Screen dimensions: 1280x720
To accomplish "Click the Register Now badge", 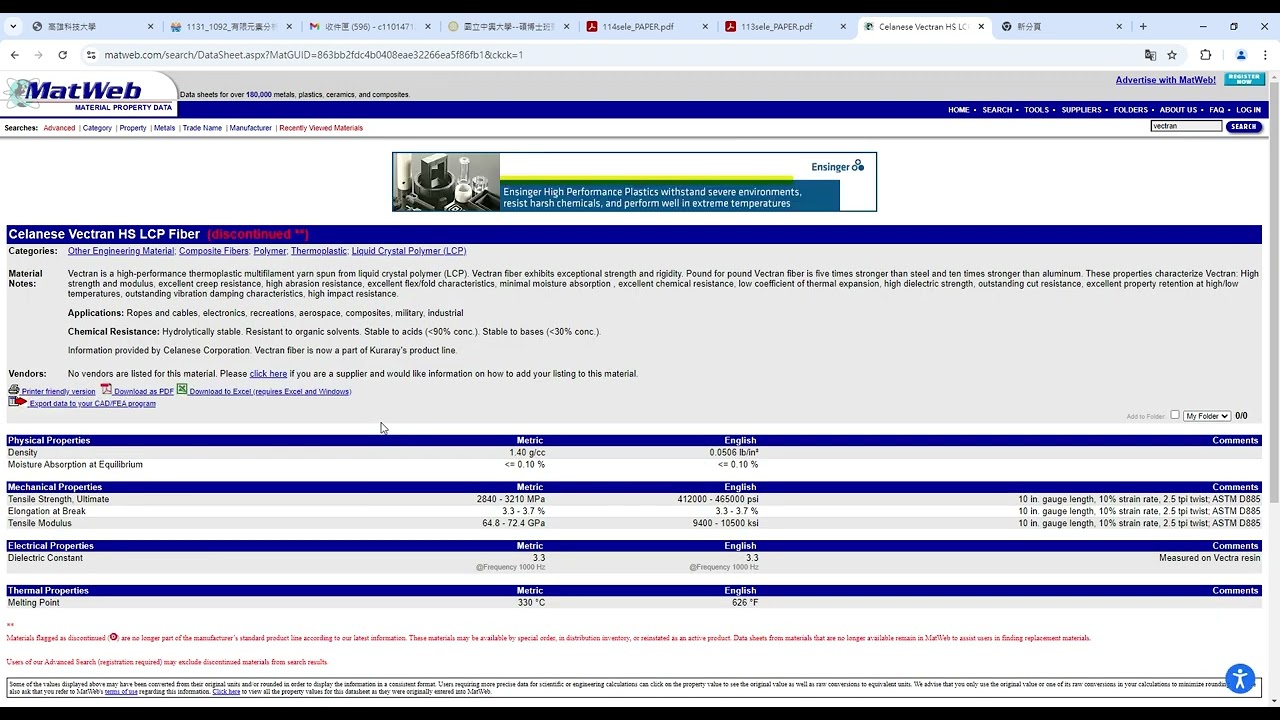I will coord(1244,79).
